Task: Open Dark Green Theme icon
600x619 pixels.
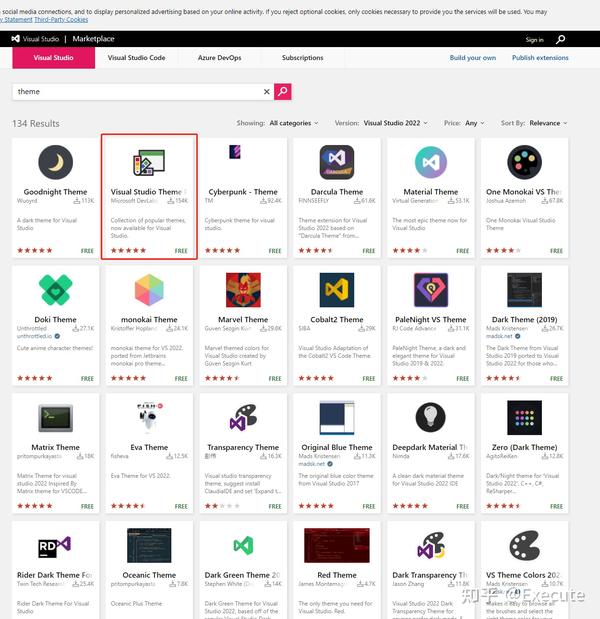Action: pyautogui.click(x=243, y=546)
